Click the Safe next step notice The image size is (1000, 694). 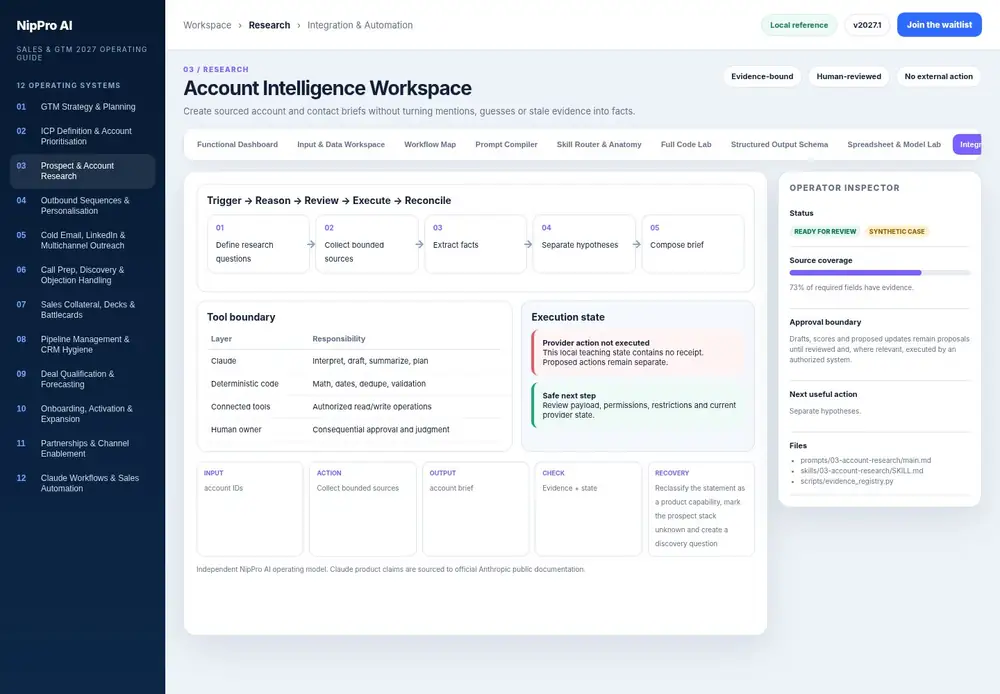click(x=638, y=405)
